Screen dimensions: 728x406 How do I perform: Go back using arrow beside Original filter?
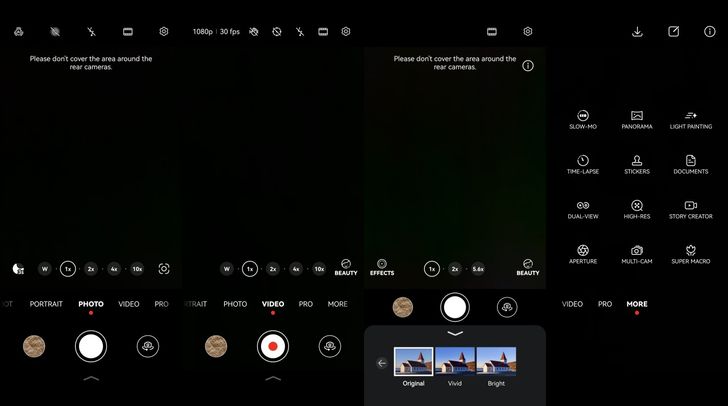tap(381, 363)
